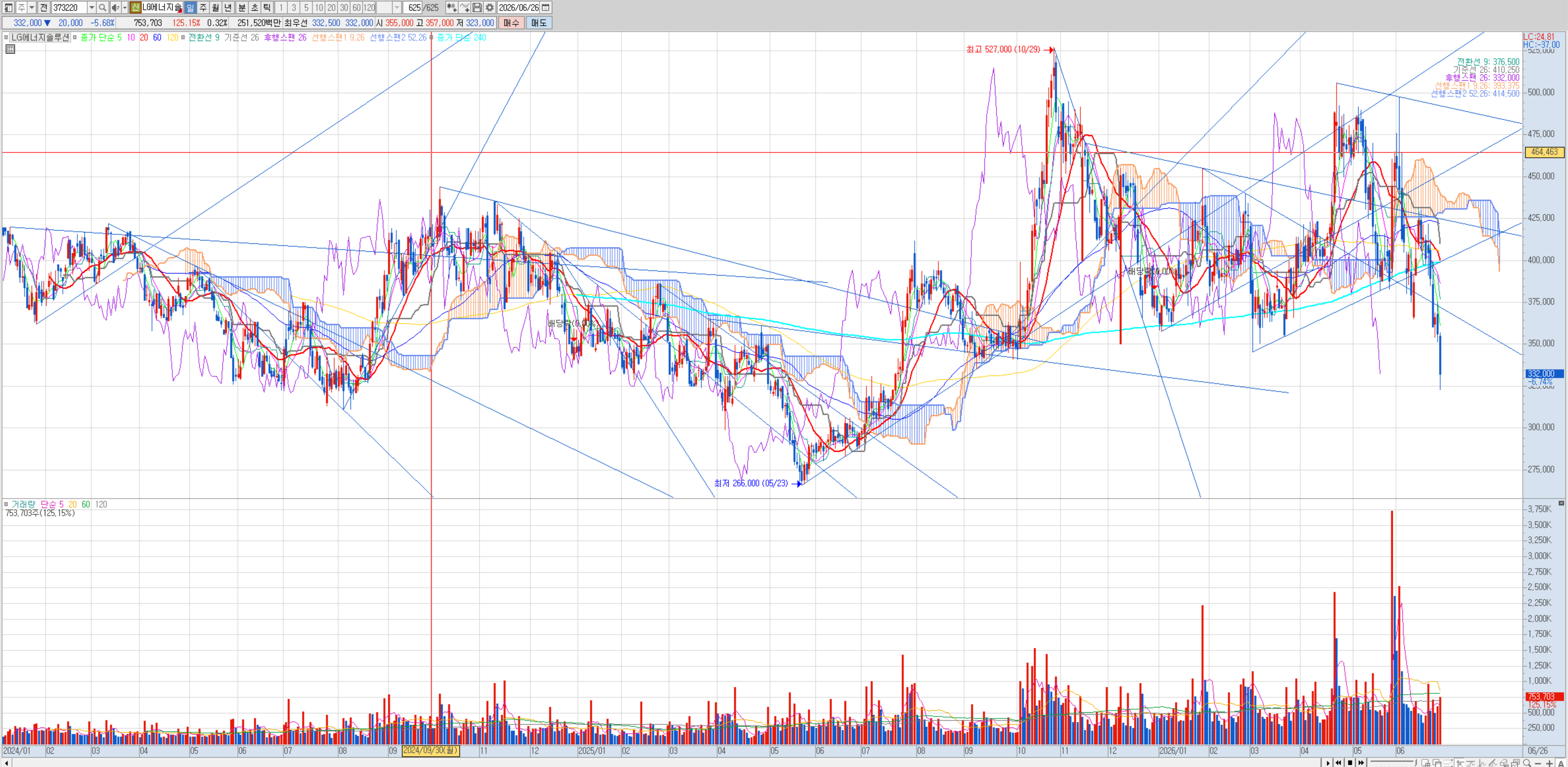1568x767 pixels.
Task: Click the panel layout icon in the toolbar
Action: 8,7
